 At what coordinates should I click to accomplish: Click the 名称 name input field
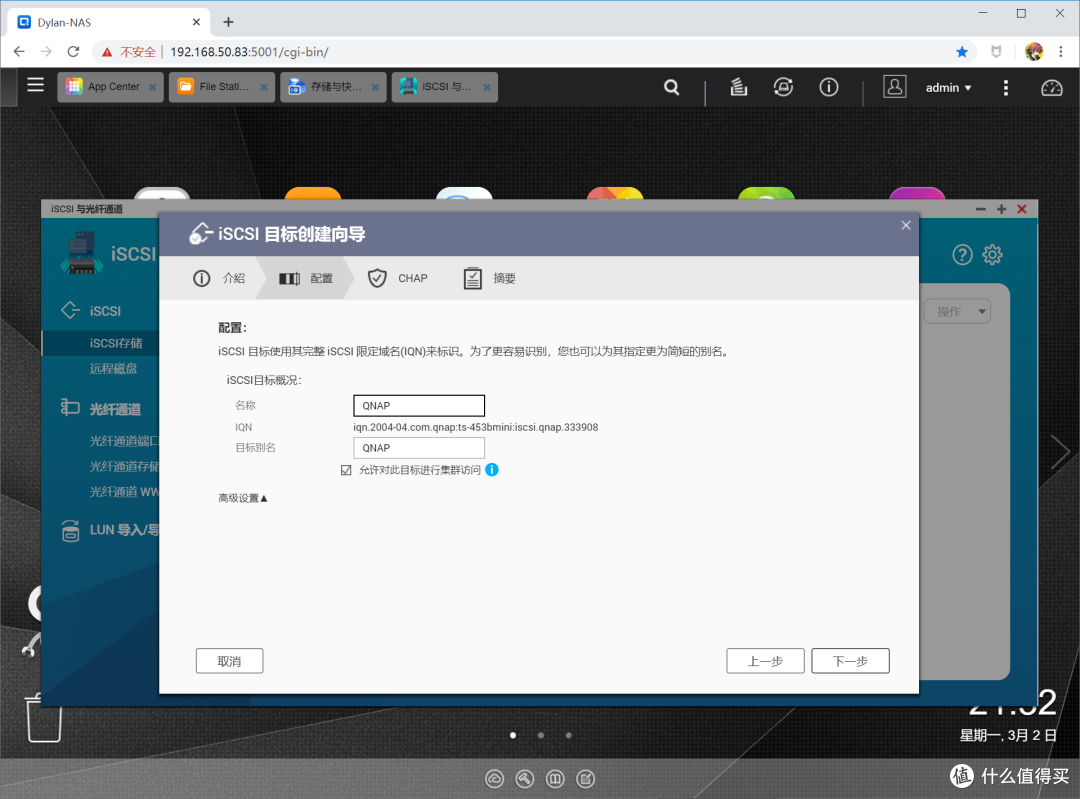419,406
